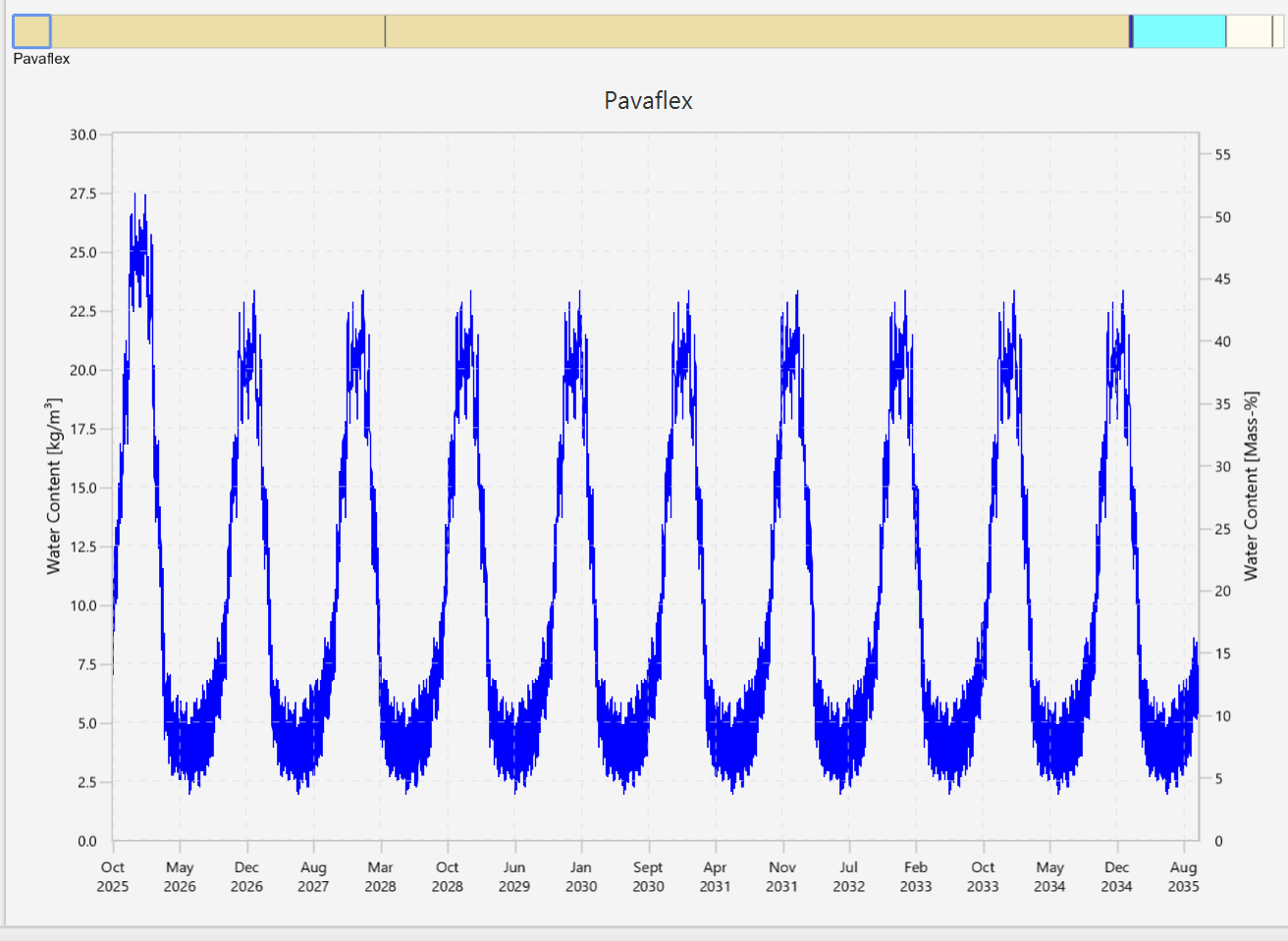The width and height of the screenshot is (1288, 941).
Task: Click the left Water Content [kg/m³] axis label
Action: (54, 487)
